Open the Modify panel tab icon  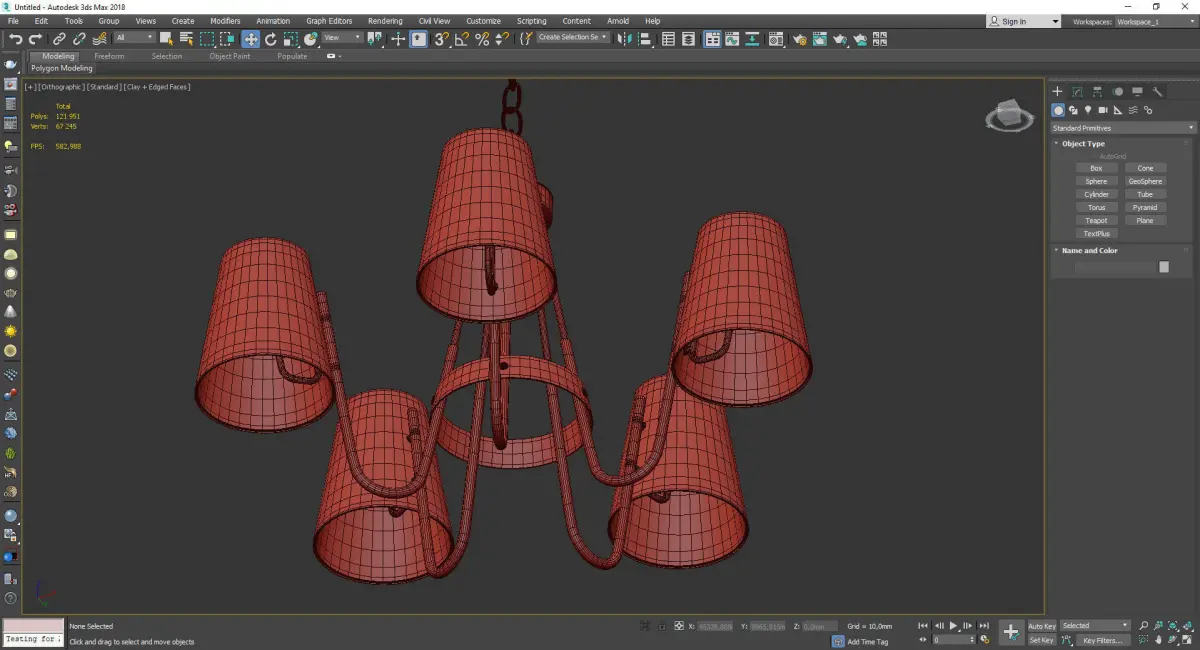(x=1077, y=91)
